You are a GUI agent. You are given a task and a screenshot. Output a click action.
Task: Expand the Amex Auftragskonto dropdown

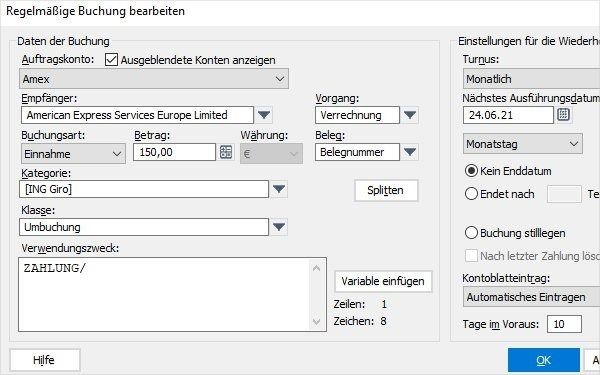coord(154,79)
